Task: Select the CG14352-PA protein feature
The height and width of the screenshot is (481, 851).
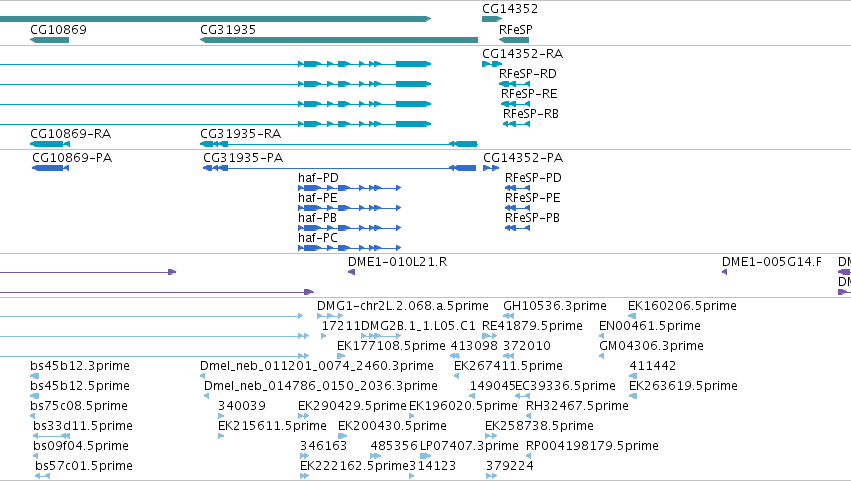Action: pyautogui.click(x=491, y=168)
